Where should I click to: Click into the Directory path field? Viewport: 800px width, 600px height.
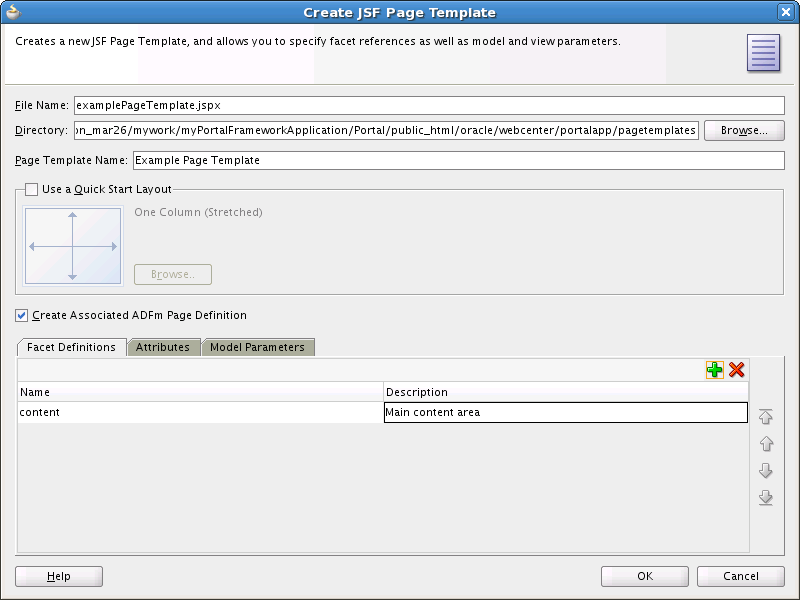[386, 131]
